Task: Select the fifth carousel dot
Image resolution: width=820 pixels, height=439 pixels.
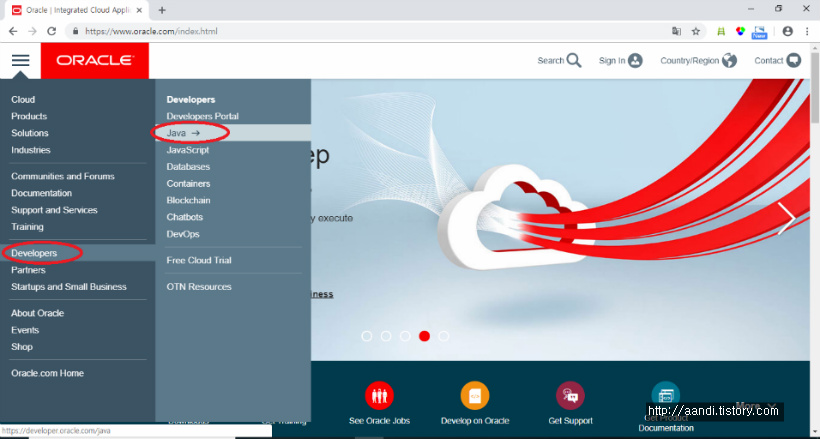Action: (443, 336)
